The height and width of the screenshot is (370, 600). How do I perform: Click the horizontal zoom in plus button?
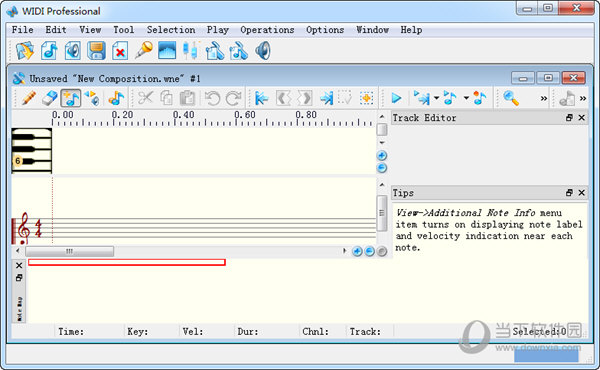(x=357, y=251)
